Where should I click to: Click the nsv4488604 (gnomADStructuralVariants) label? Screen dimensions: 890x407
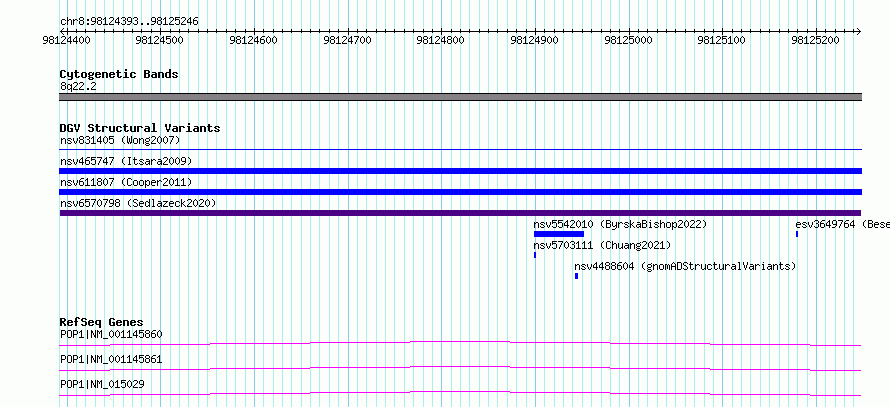pos(685,266)
